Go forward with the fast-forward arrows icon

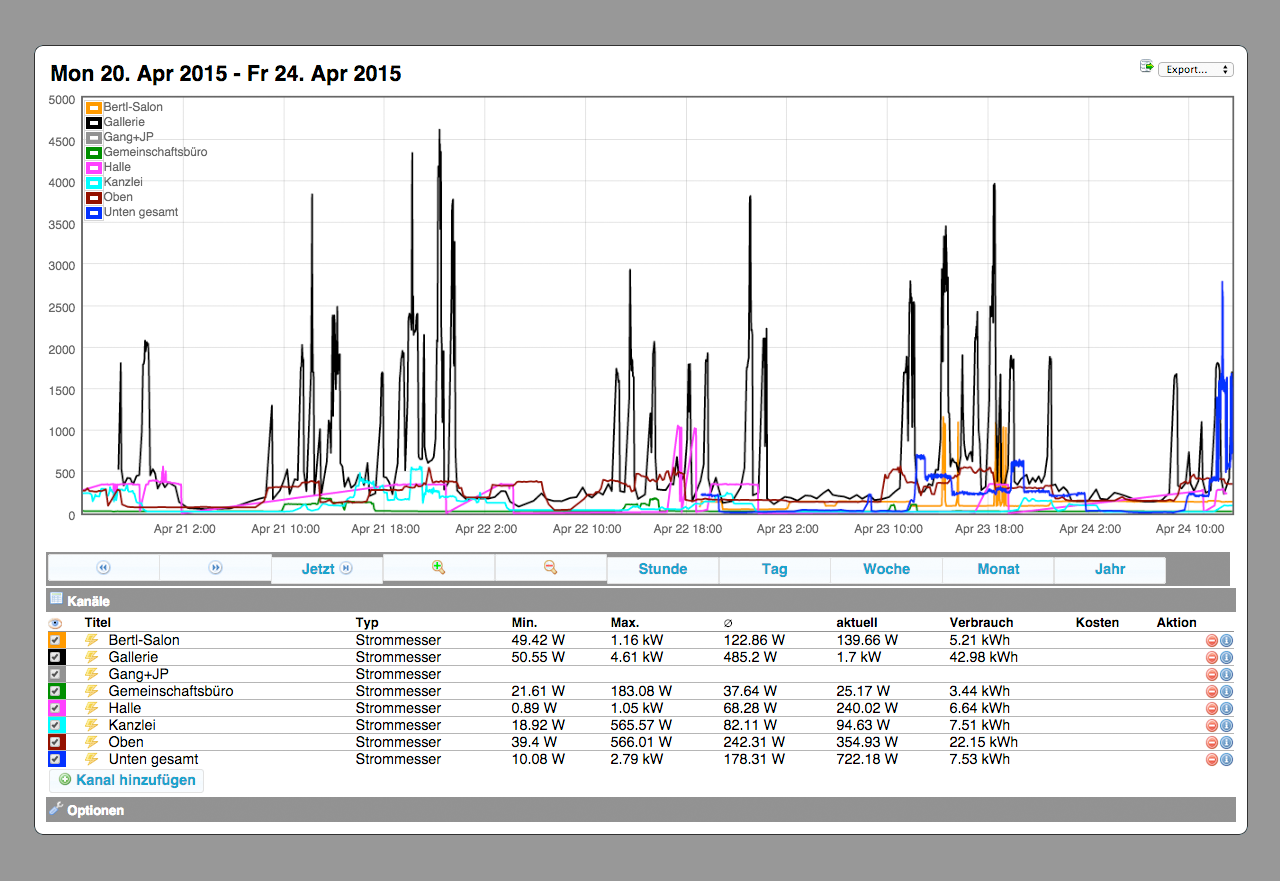[x=215, y=567]
